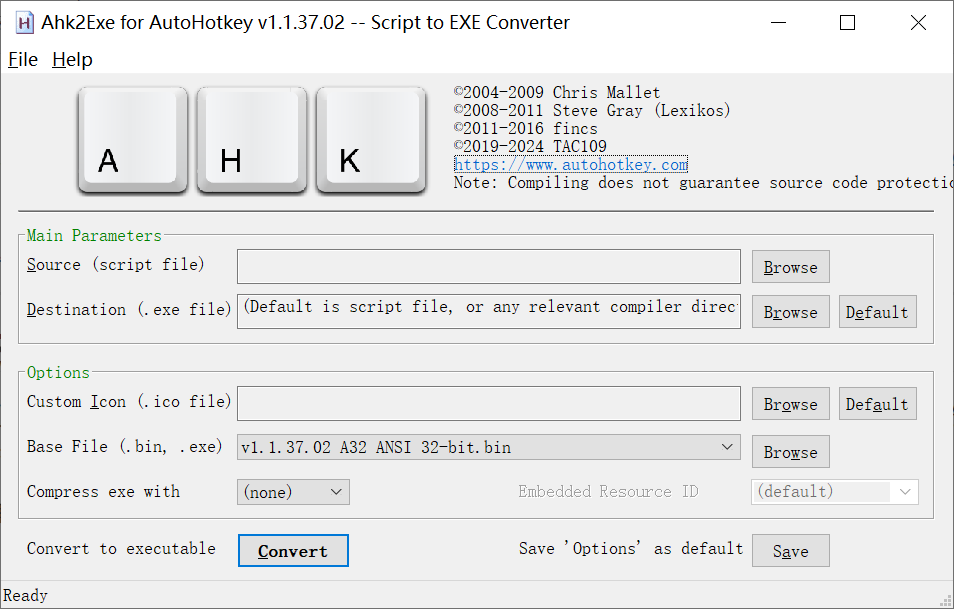954x609 pixels.
Task: Focus the Custom Icon file field
Action: [489, 403]
